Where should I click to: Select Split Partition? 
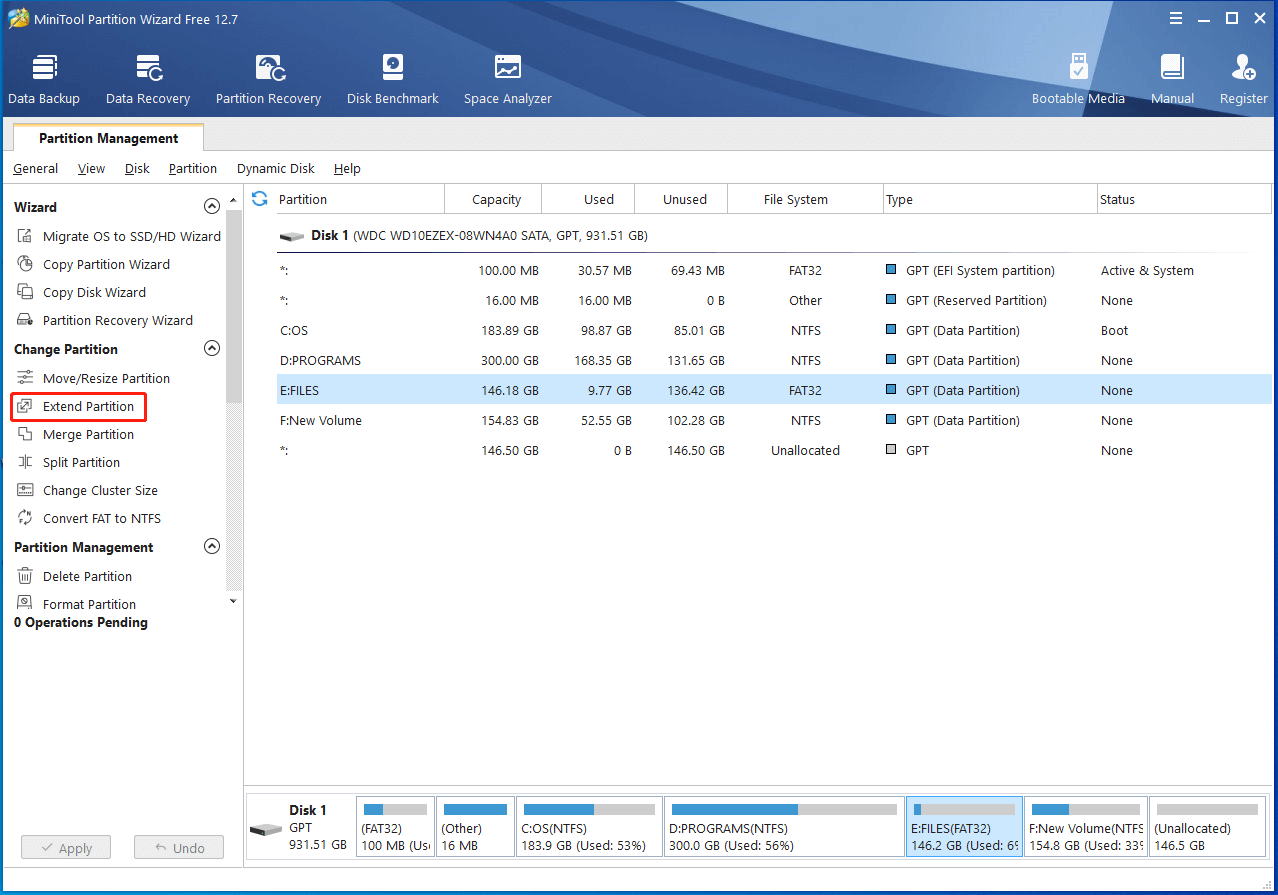click(x=68, y=463)
